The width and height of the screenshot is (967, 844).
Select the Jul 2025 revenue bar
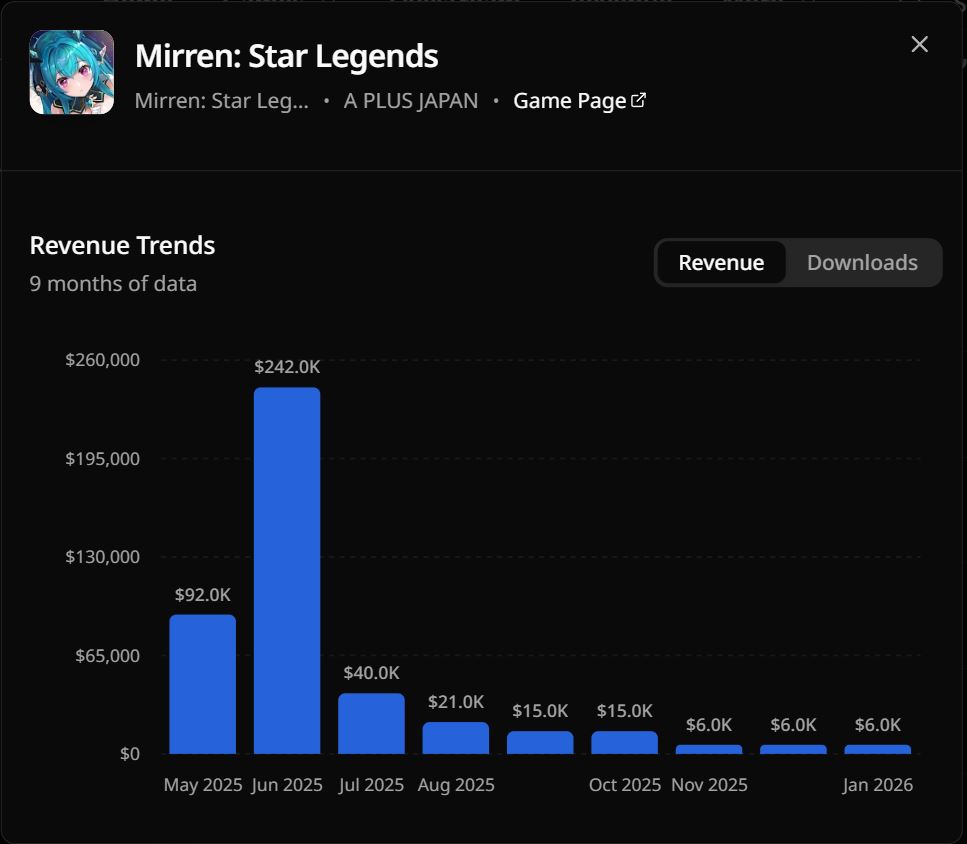(371, 724)
